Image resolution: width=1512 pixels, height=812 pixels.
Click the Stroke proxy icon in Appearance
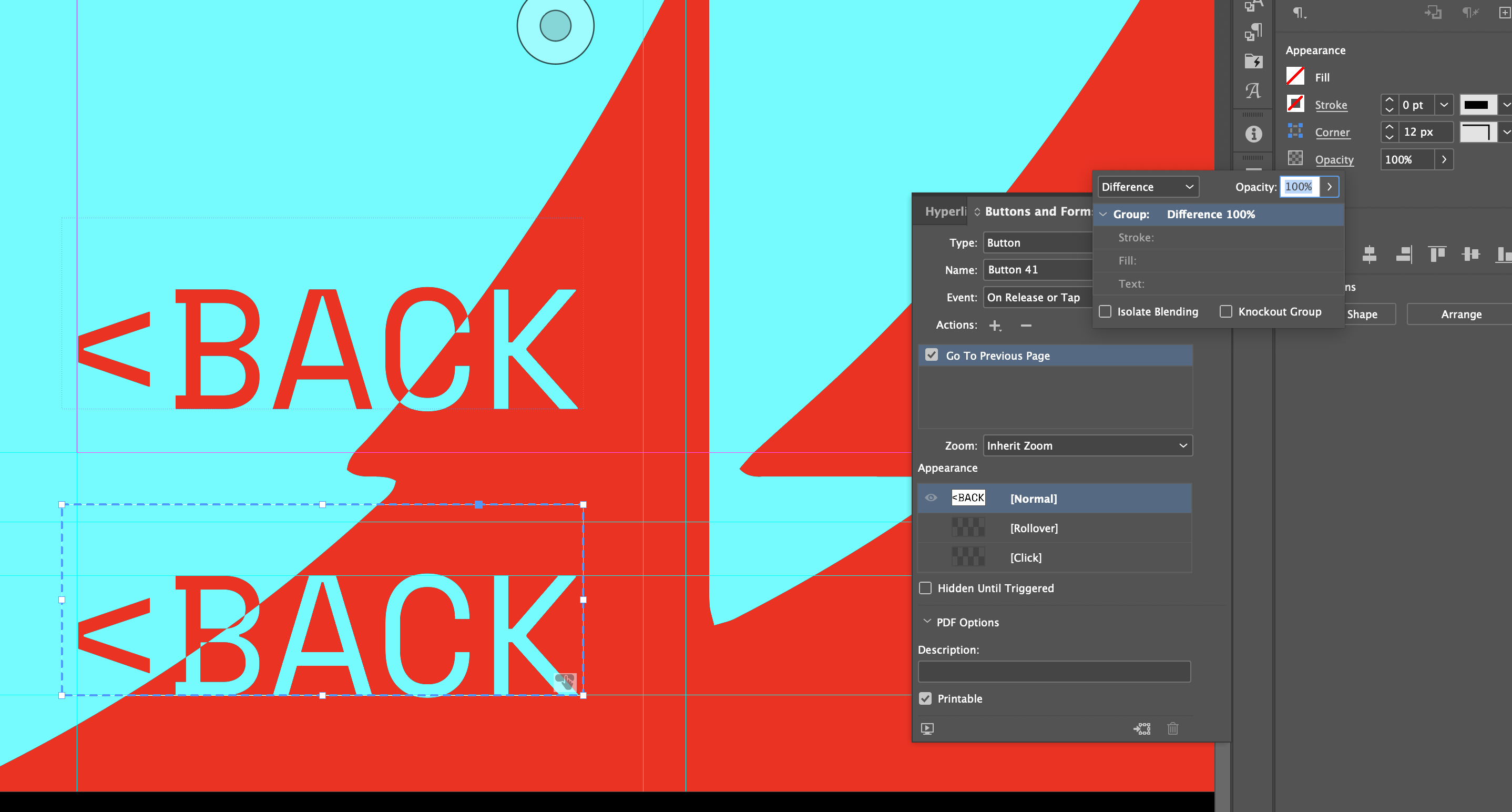click(1295, 104)
